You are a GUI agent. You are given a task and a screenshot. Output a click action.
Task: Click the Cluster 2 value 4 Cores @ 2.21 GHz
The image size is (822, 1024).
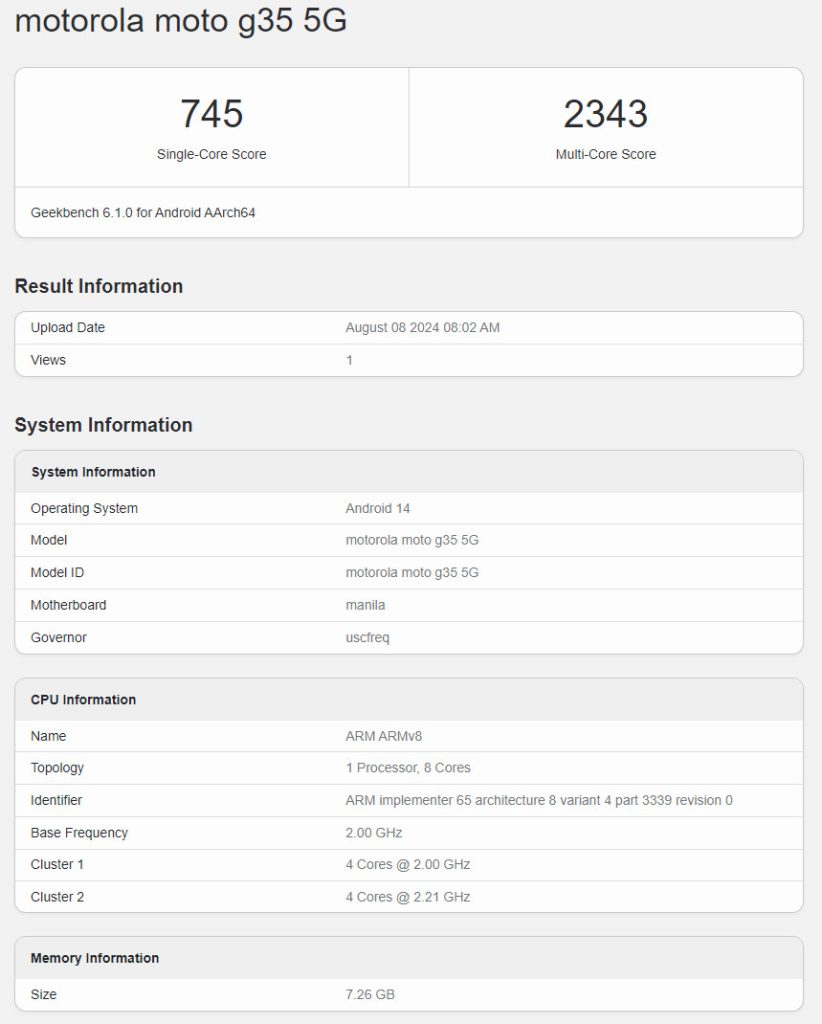[408, 897]
